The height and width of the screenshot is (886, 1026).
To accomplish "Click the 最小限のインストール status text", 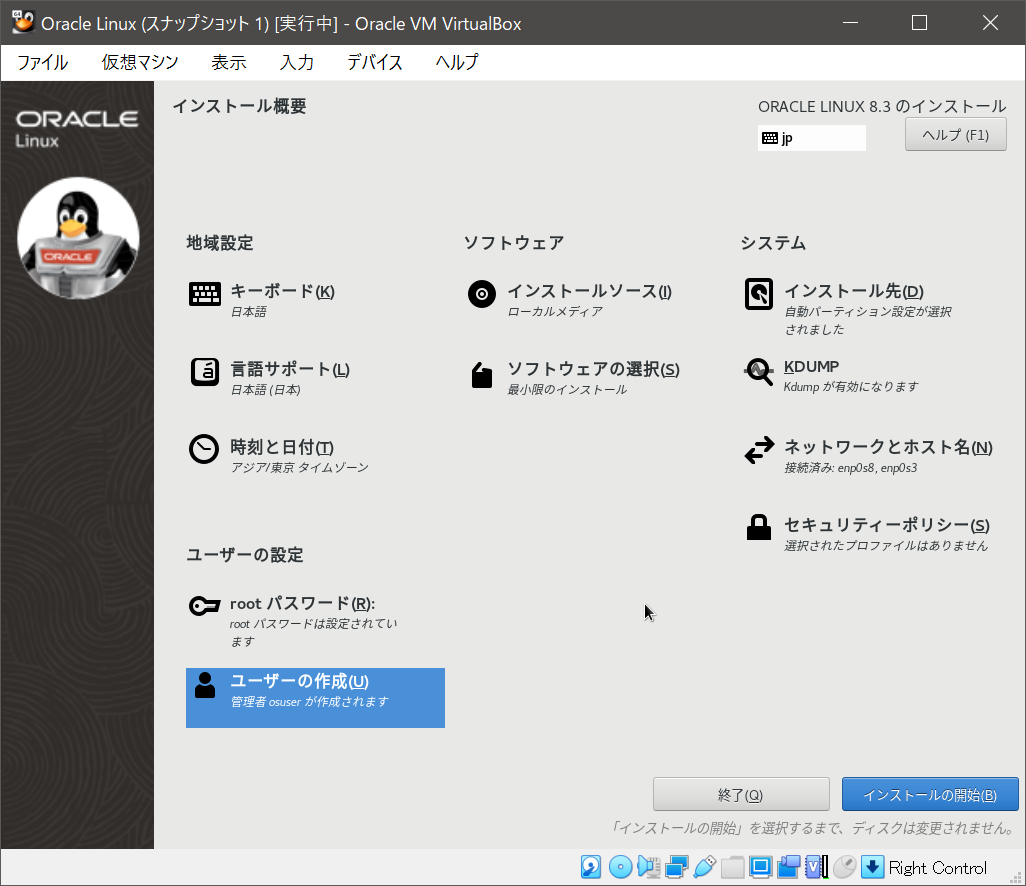I will coord(567,389).
